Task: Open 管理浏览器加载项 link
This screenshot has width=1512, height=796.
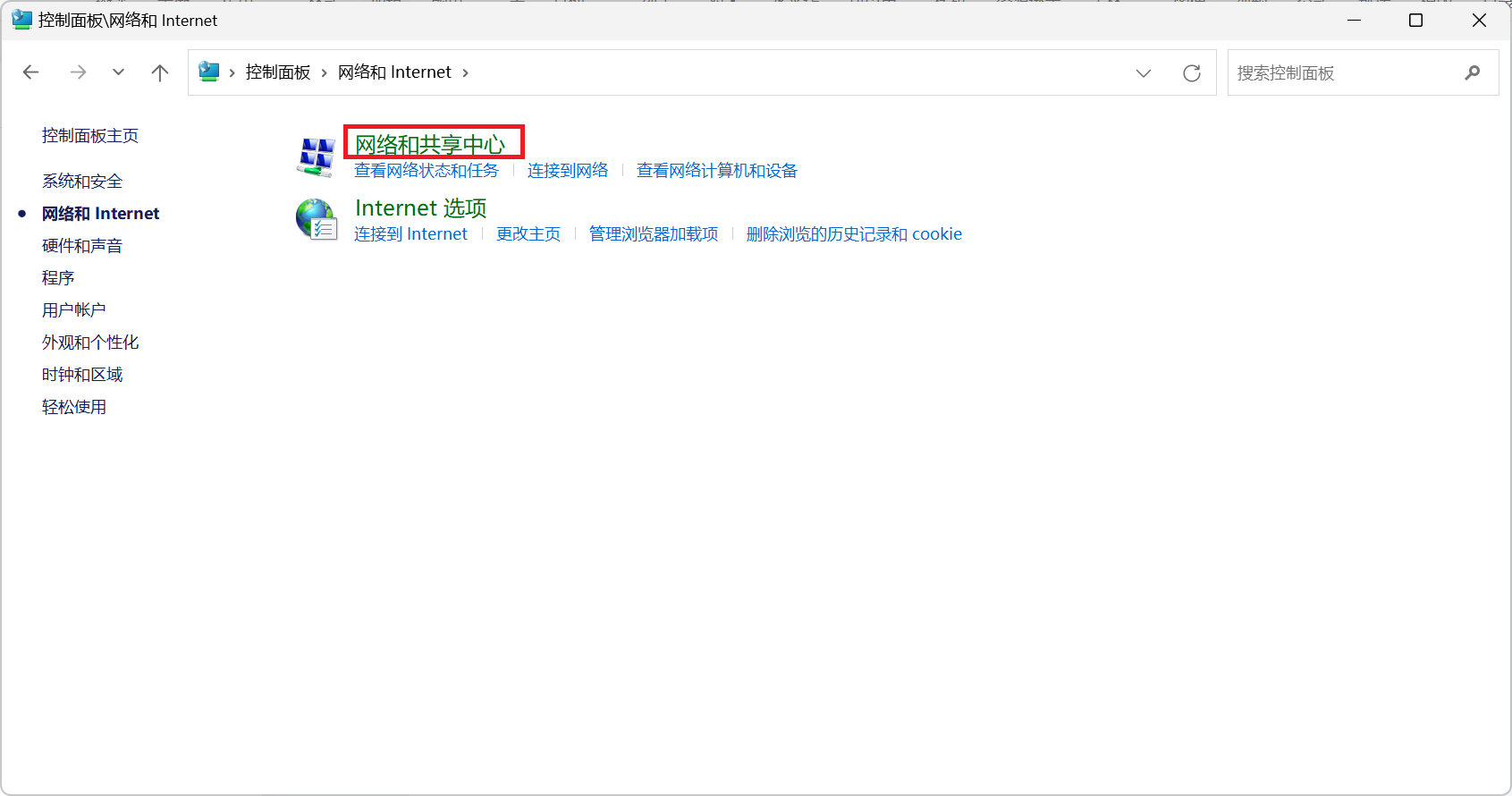Action: 654,234
